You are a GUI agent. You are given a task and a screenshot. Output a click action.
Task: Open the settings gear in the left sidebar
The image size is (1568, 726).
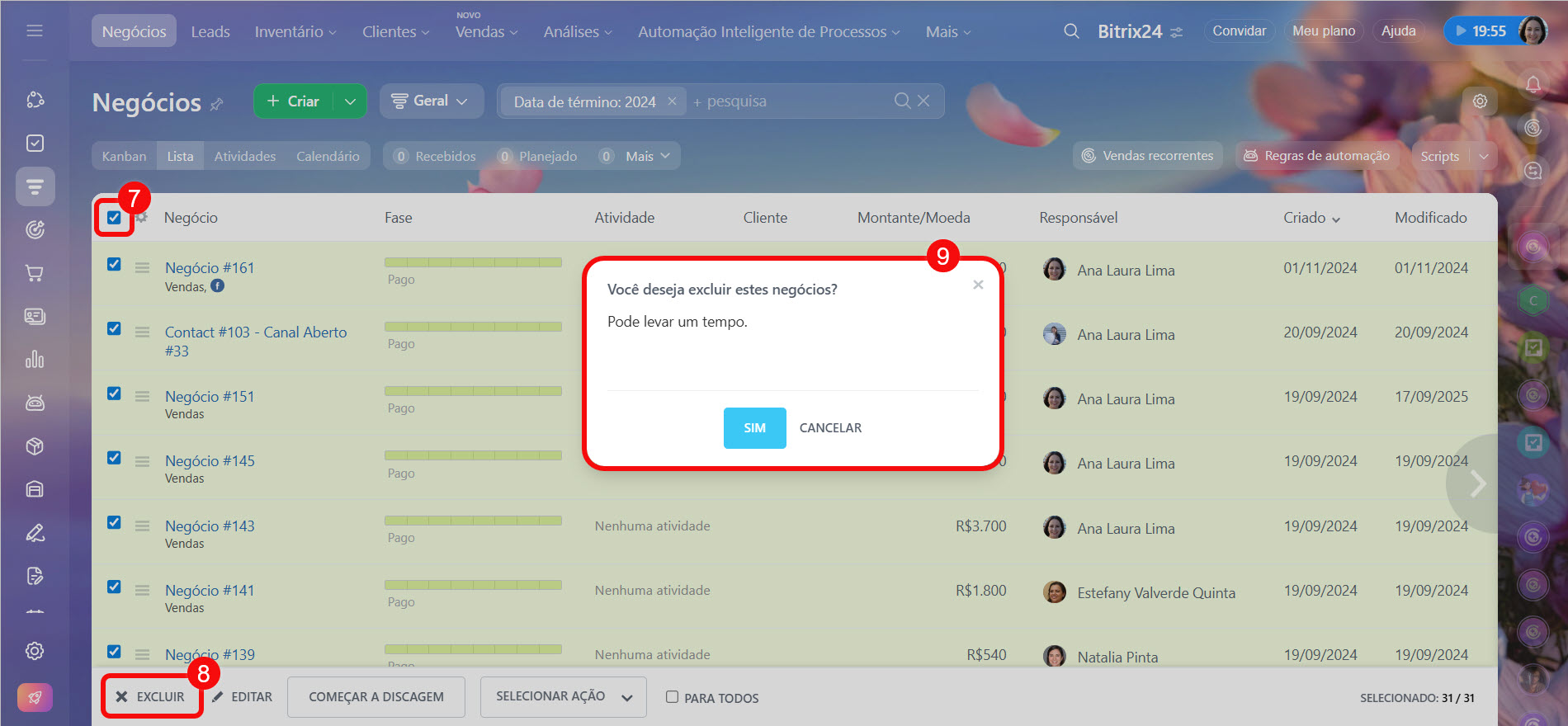click(35, 651)
